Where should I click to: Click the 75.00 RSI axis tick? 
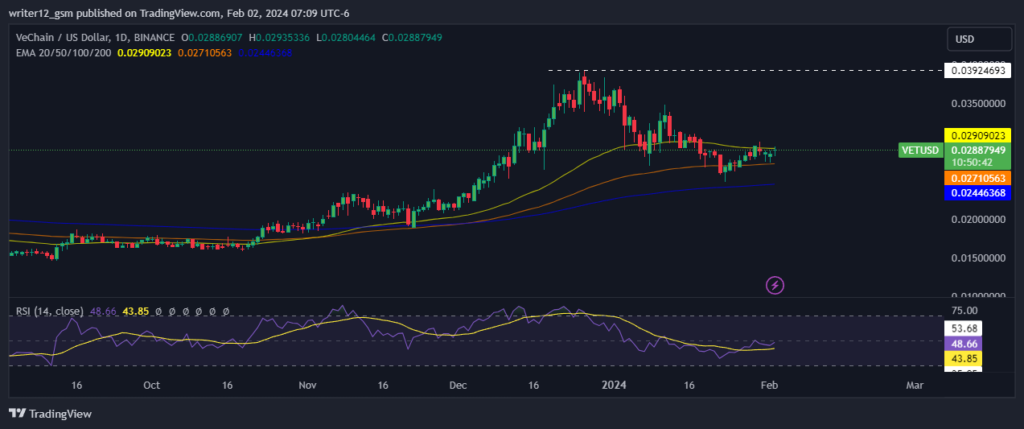coord(963,311)
